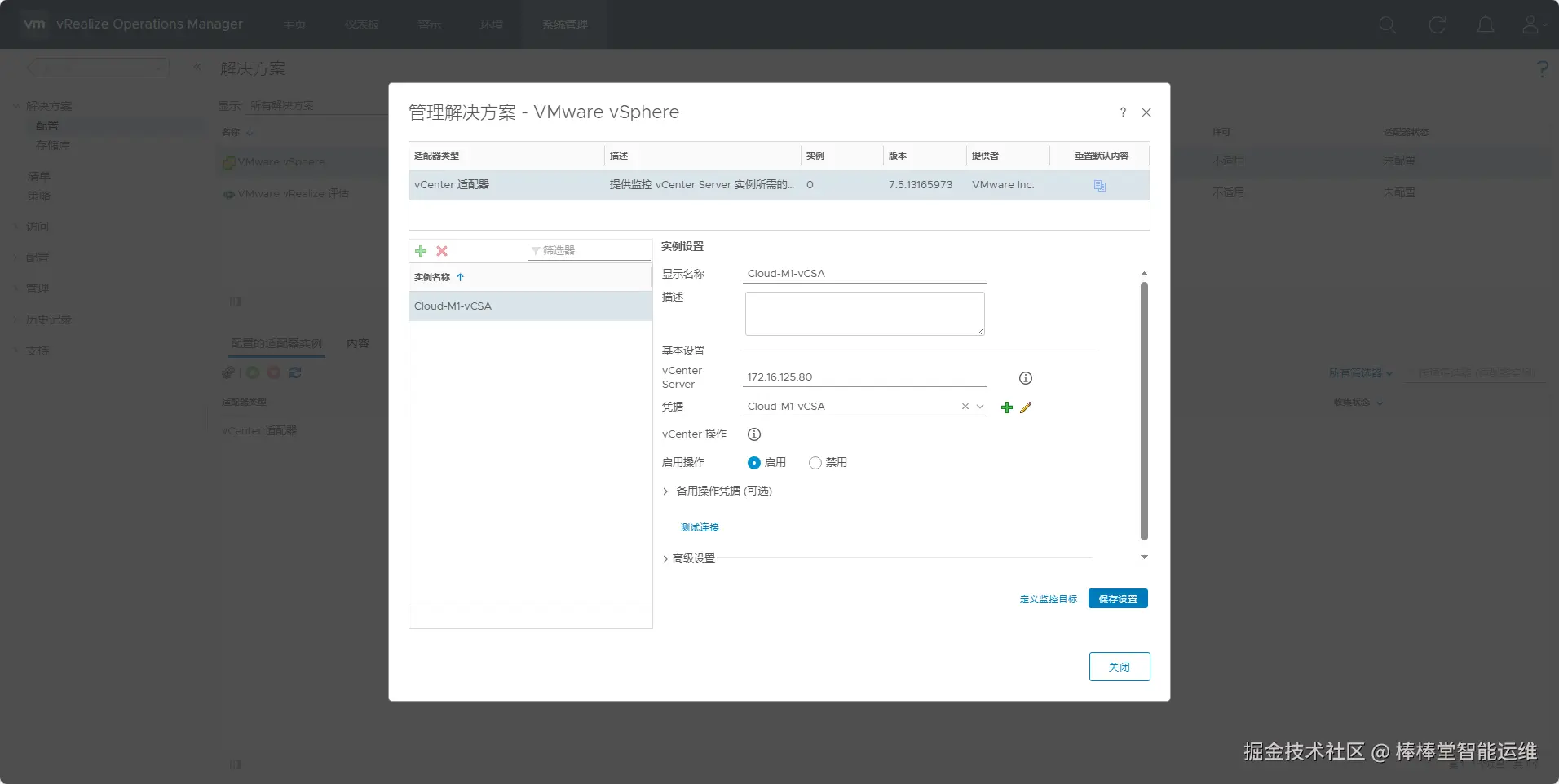Click the 保存设置 button
The image size is (1559, 784).
pyautogui.click(x=1118, y=599)
